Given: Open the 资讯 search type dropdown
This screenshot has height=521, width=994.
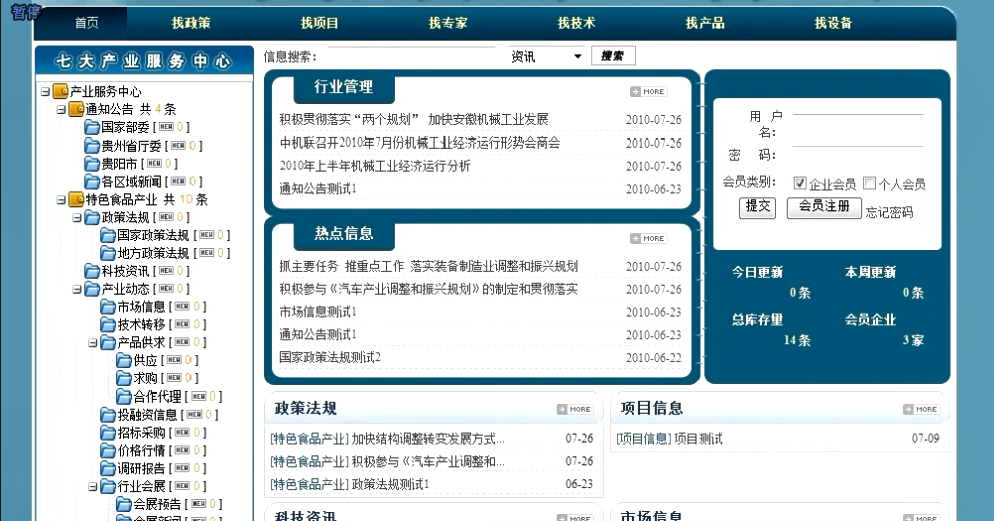Looking at the screenshot, I should (546, 56).
